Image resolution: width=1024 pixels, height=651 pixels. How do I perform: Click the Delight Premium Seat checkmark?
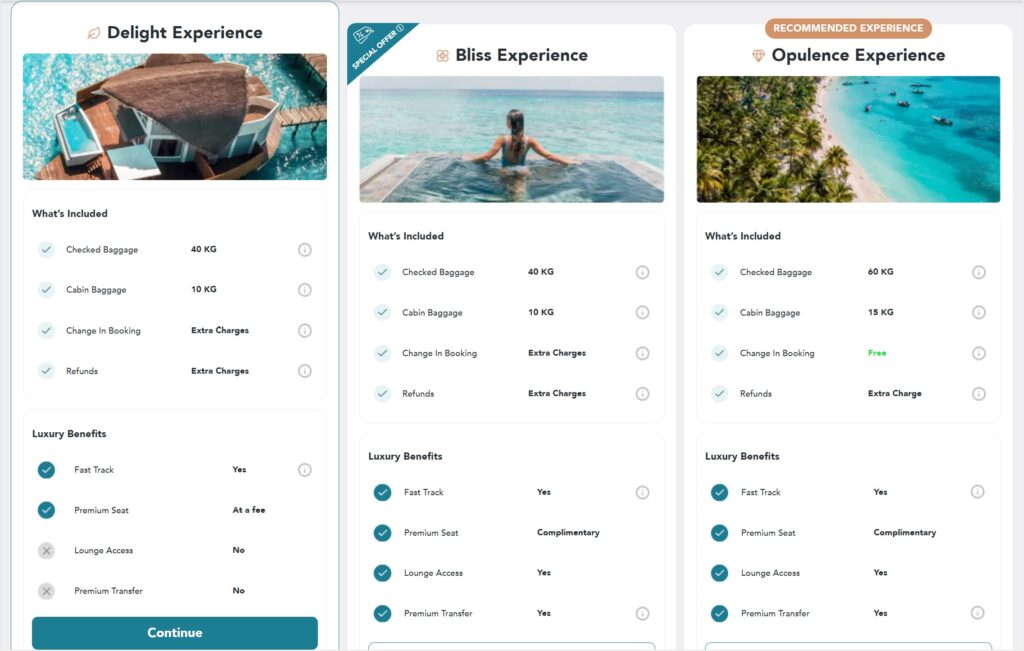(46, 510)
